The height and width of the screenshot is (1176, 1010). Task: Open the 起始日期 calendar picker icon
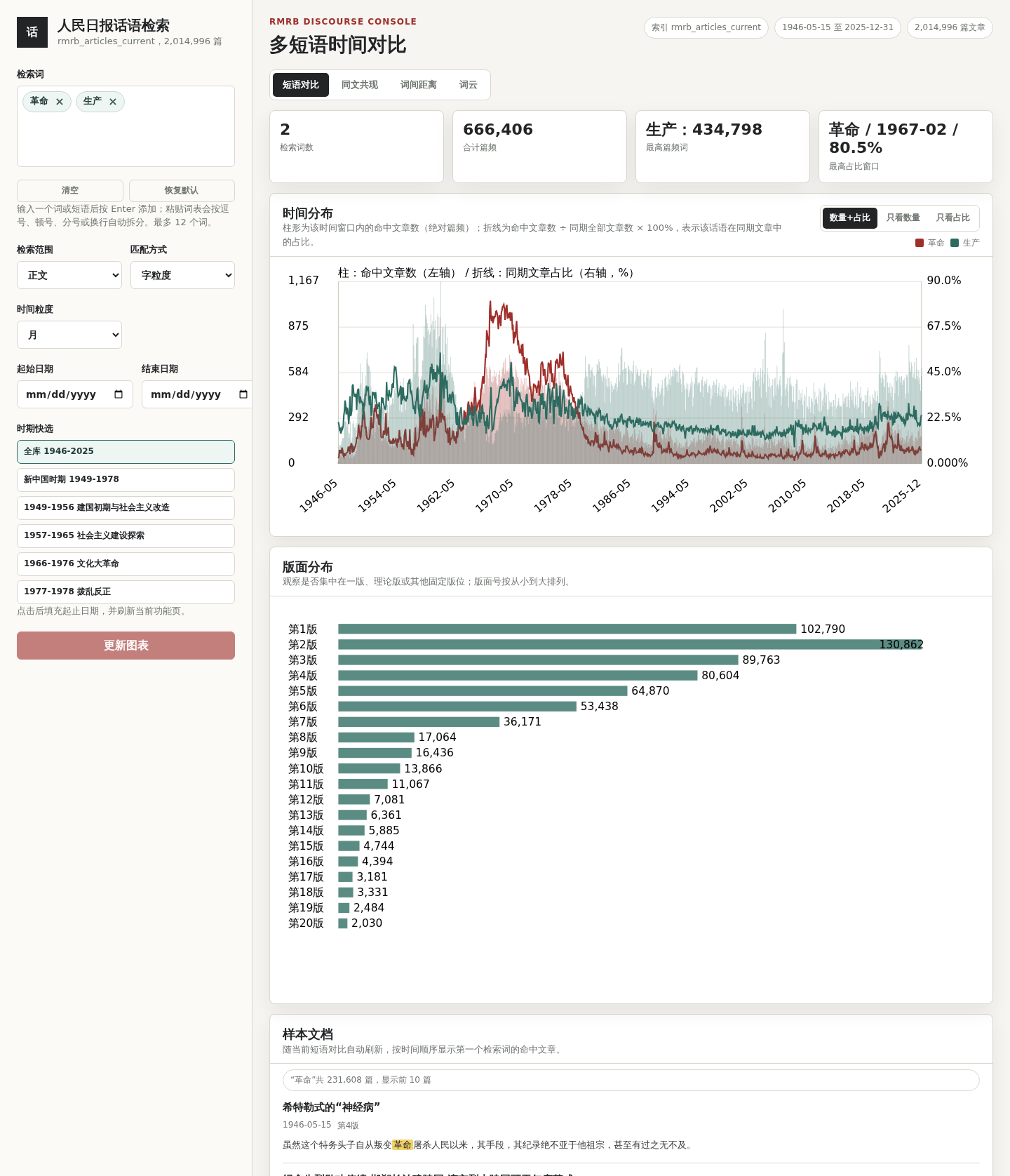119,394
